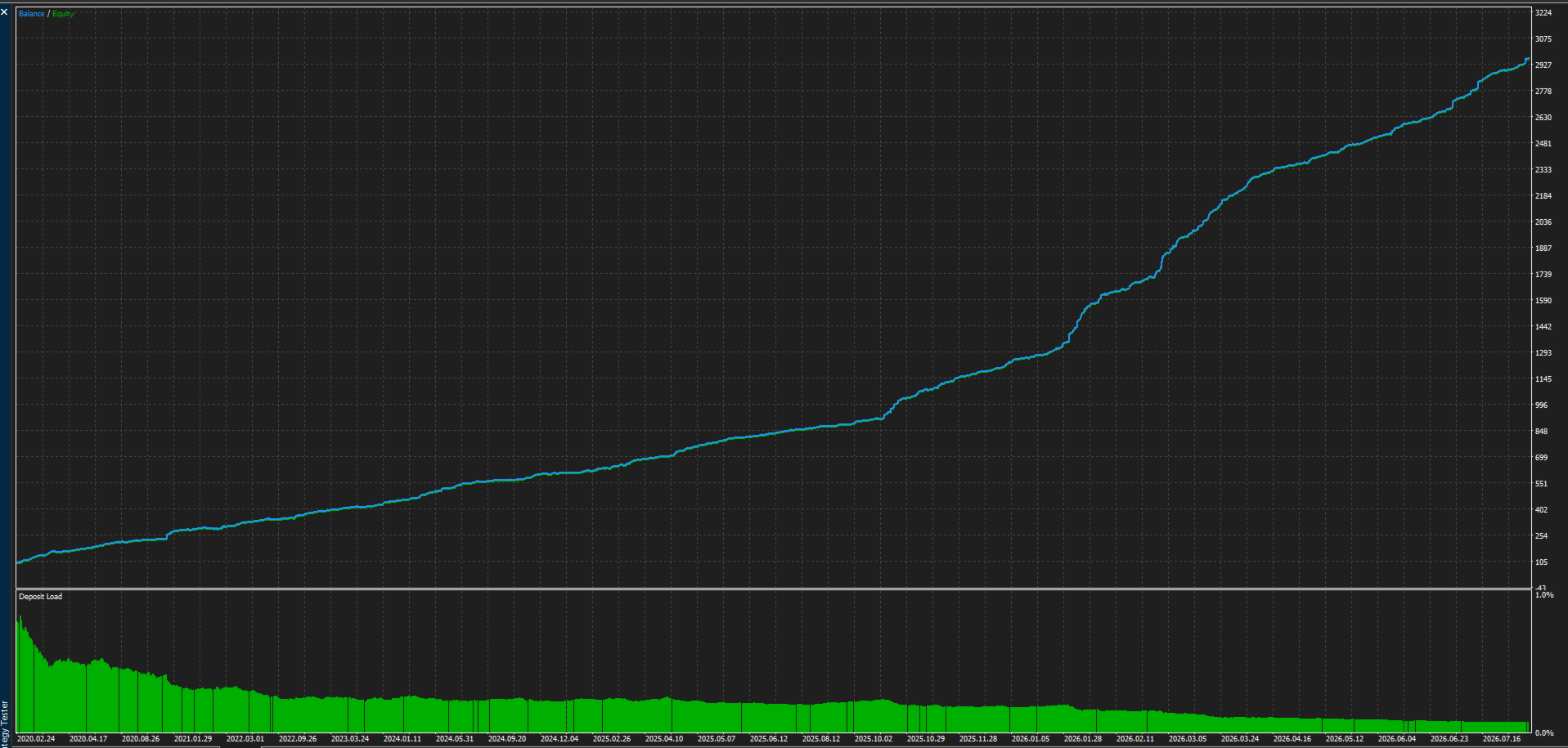Click the 2481 axis value
This screenshot has height=748, width=1568.
tap(1543, 144)
